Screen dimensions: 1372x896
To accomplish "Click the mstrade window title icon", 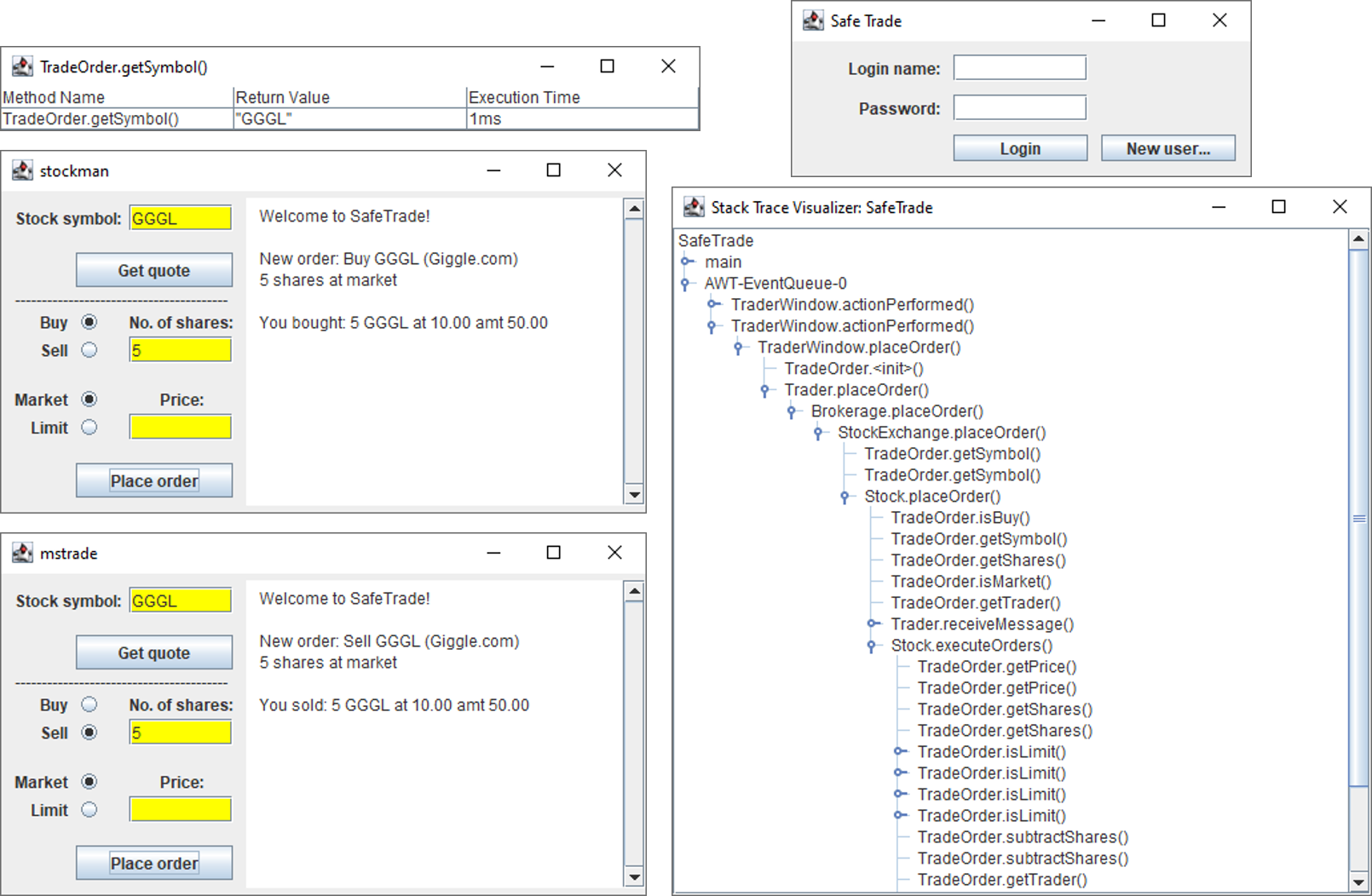I will tap(23, 553).
